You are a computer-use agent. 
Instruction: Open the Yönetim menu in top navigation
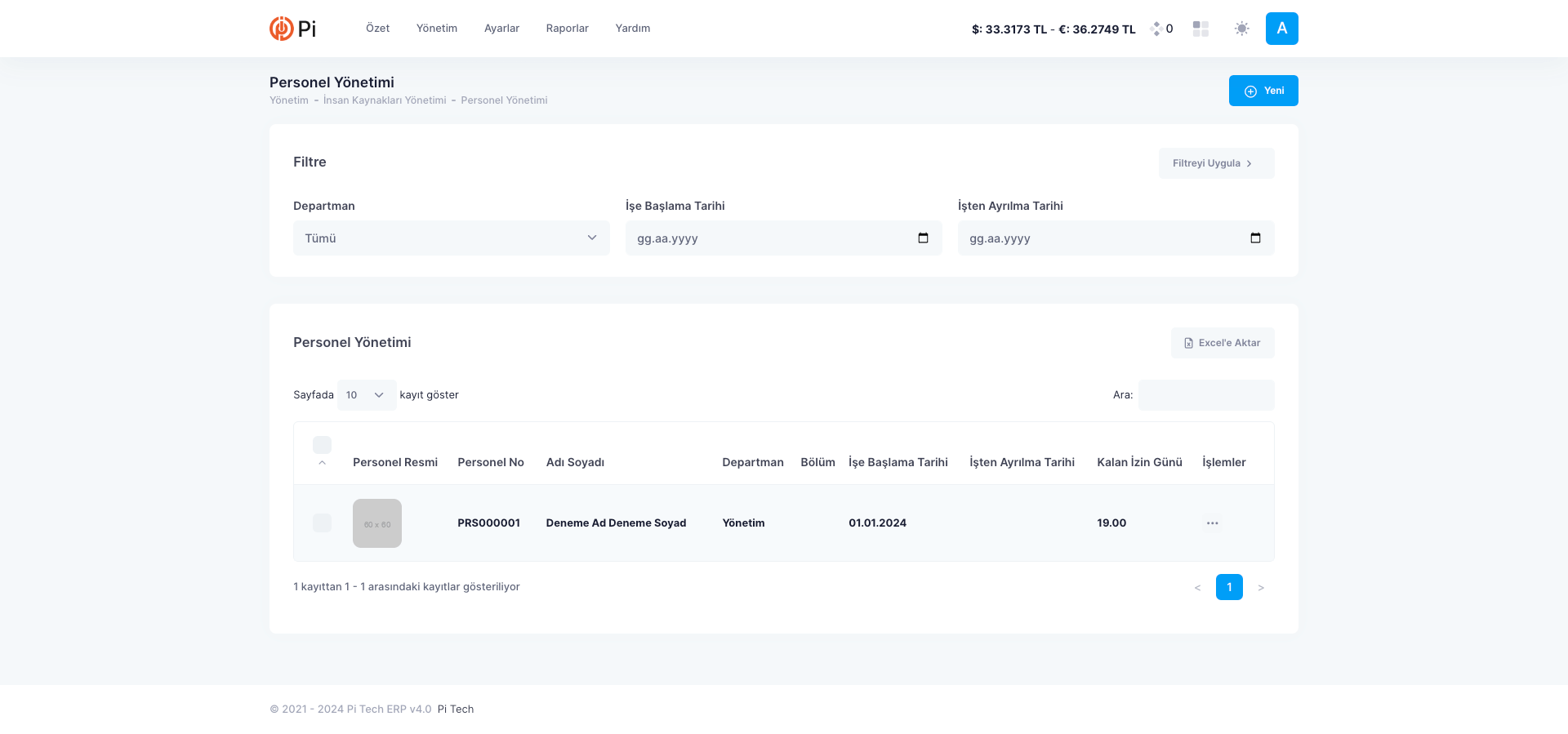tap(436, 29)
